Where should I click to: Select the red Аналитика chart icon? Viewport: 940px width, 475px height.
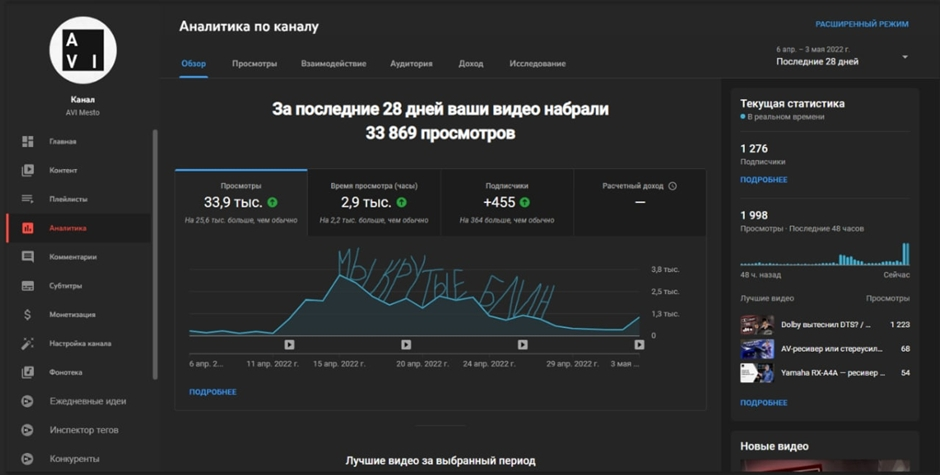tap(28, 228)
